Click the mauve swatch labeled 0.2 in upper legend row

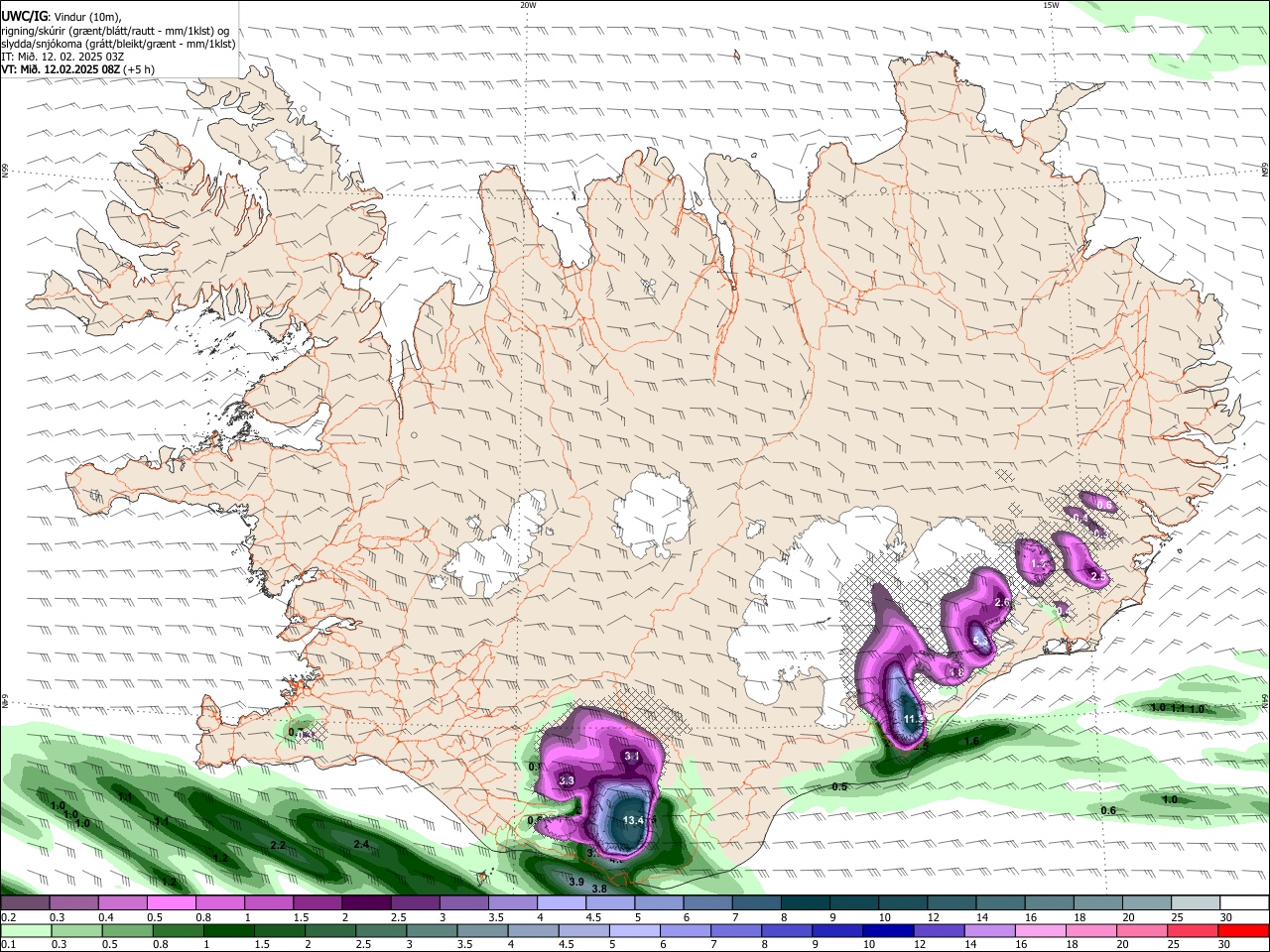click(26, 902)
